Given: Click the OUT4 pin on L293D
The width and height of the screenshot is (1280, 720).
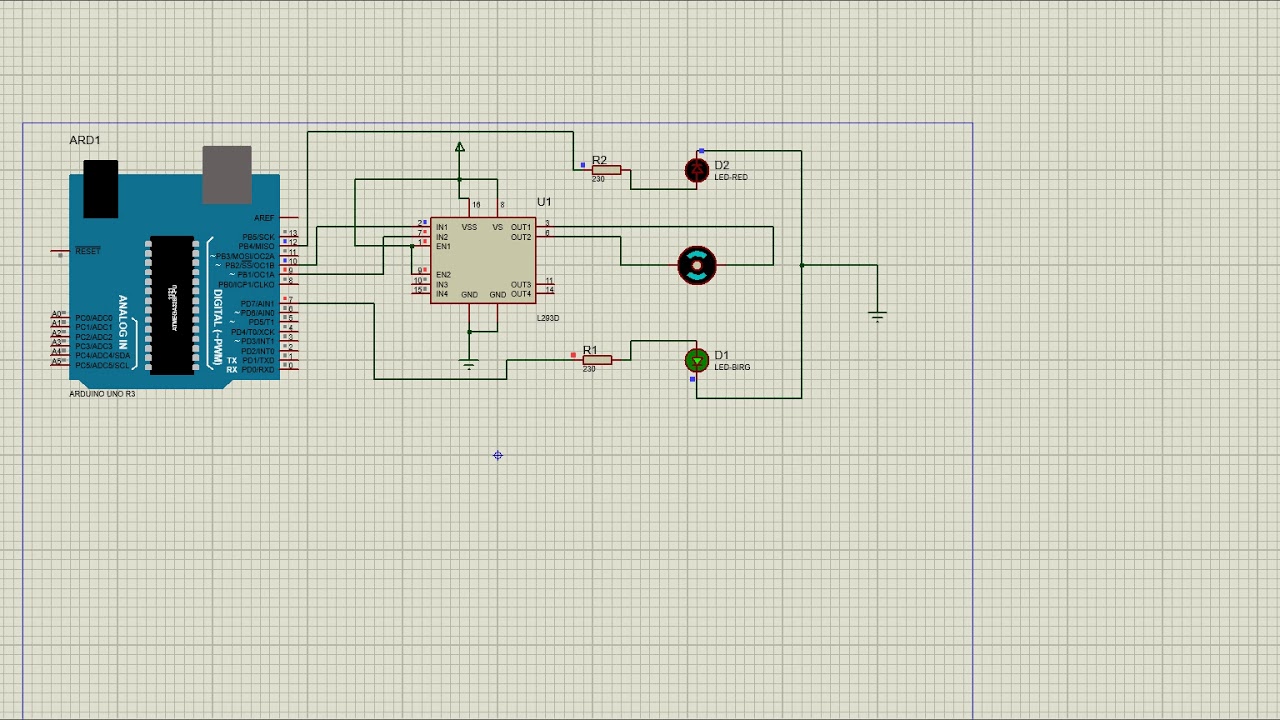Looking at the screenshot, I should (x=521, y=294).
